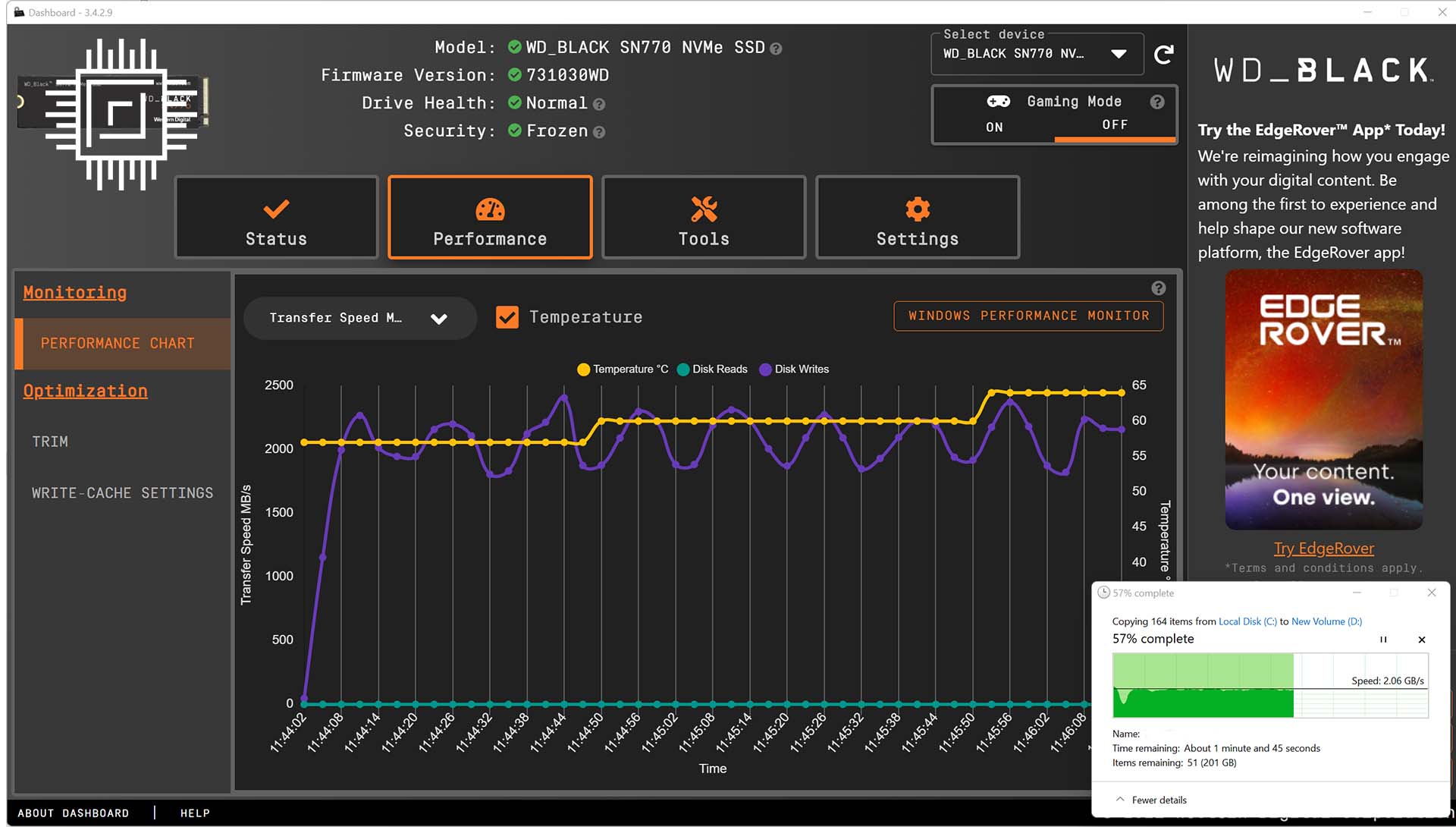Viewport: 1456px width, 827px height.
Task: Open the Tools tab
Action: tap(704, 218)
